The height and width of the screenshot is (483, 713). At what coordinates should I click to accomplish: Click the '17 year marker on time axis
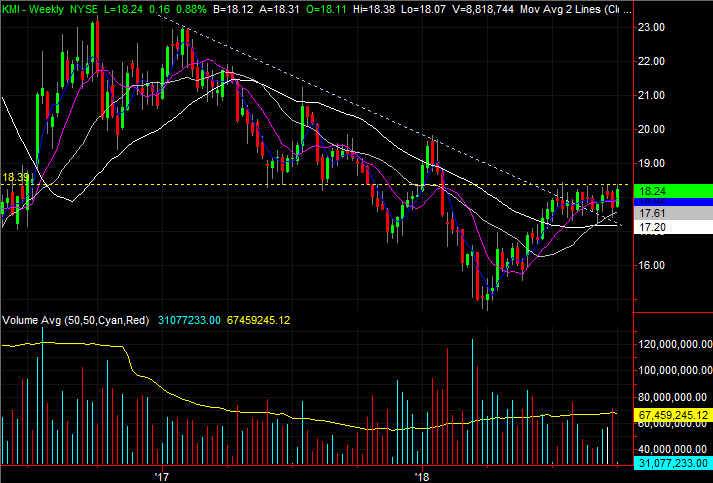coord(161,477)
